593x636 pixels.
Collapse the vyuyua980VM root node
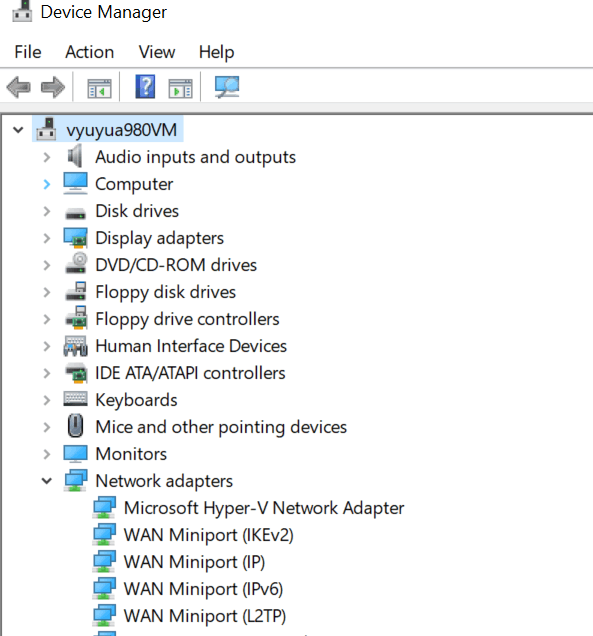(x=18, y=130)
